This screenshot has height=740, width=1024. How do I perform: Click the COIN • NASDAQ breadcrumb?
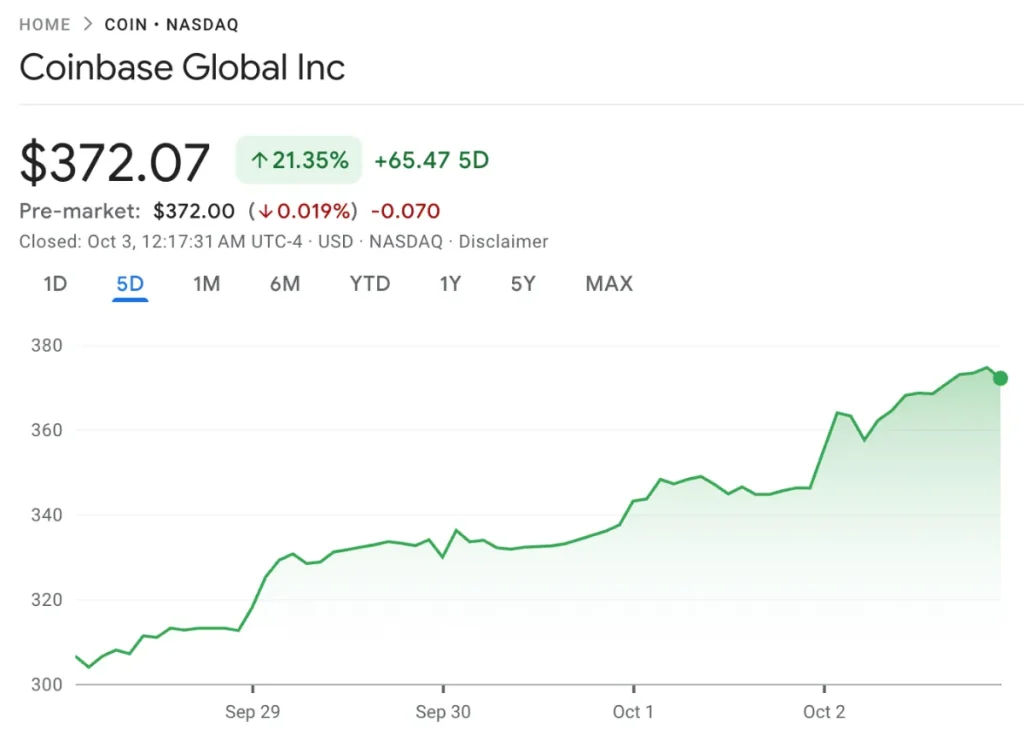point(171,24)
